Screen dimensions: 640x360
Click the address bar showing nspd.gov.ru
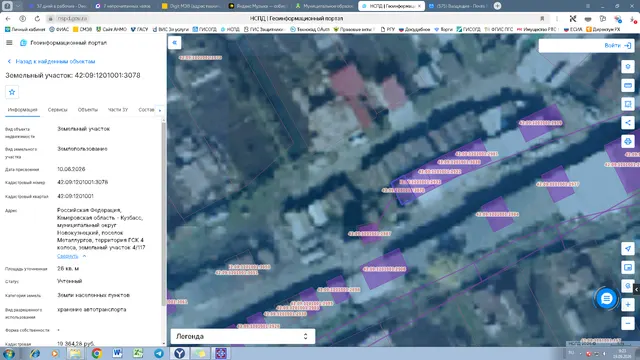click(x=72, y=18)
